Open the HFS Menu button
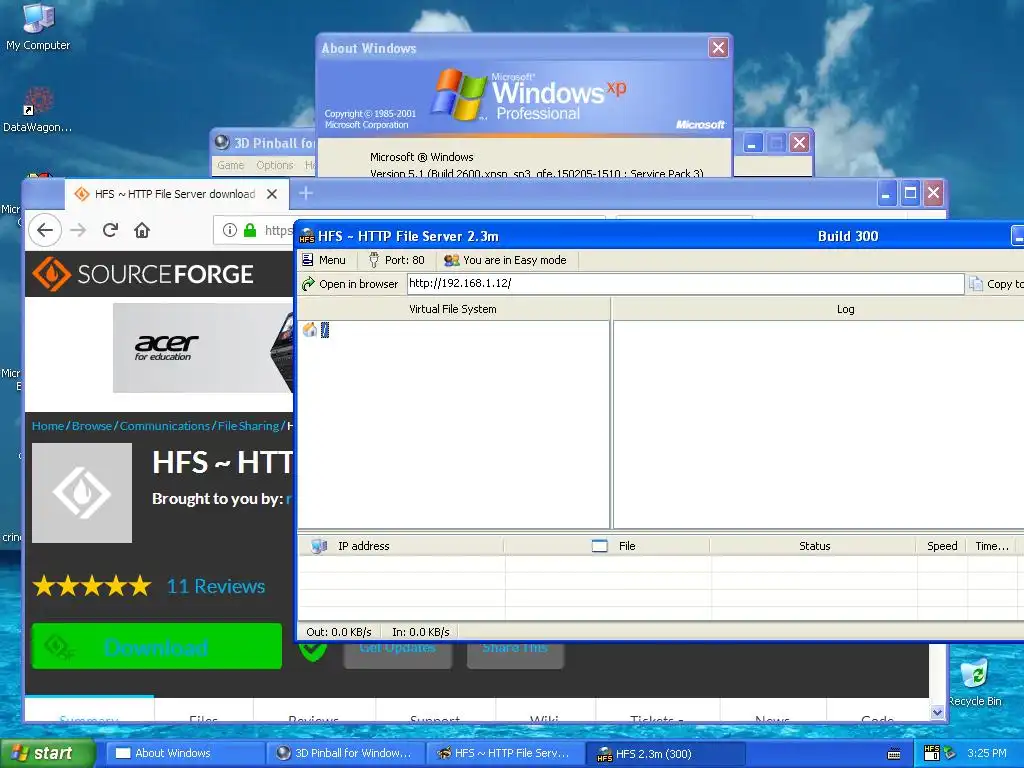 click(324, 260)
